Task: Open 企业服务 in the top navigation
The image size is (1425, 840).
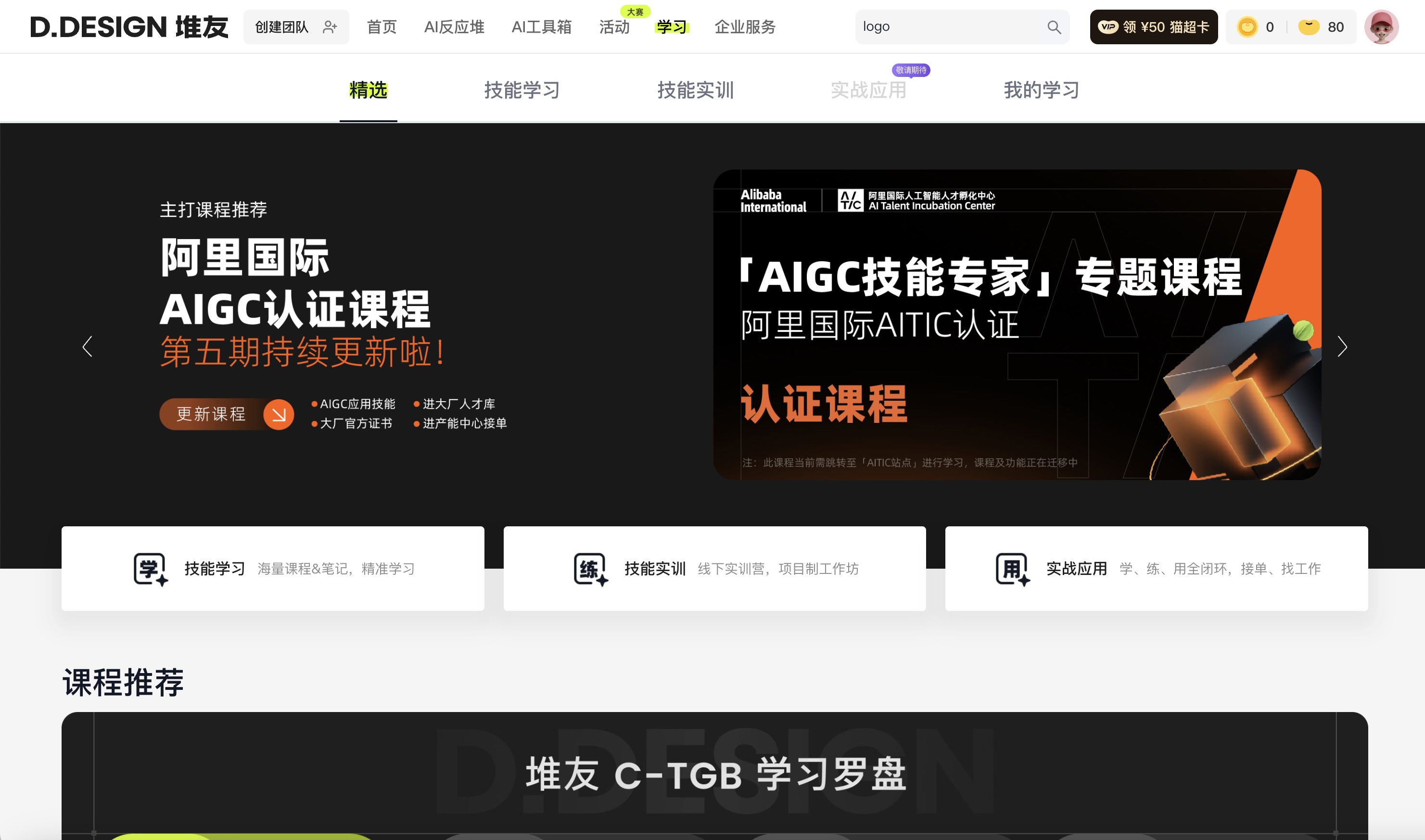Action: pos(745,26)
